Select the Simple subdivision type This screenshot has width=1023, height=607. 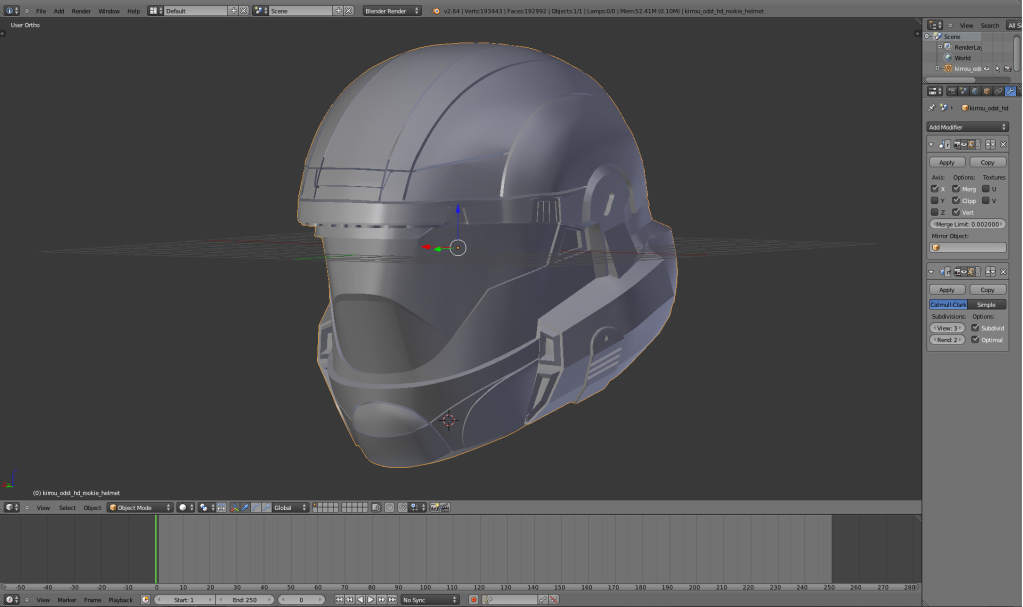986,304
